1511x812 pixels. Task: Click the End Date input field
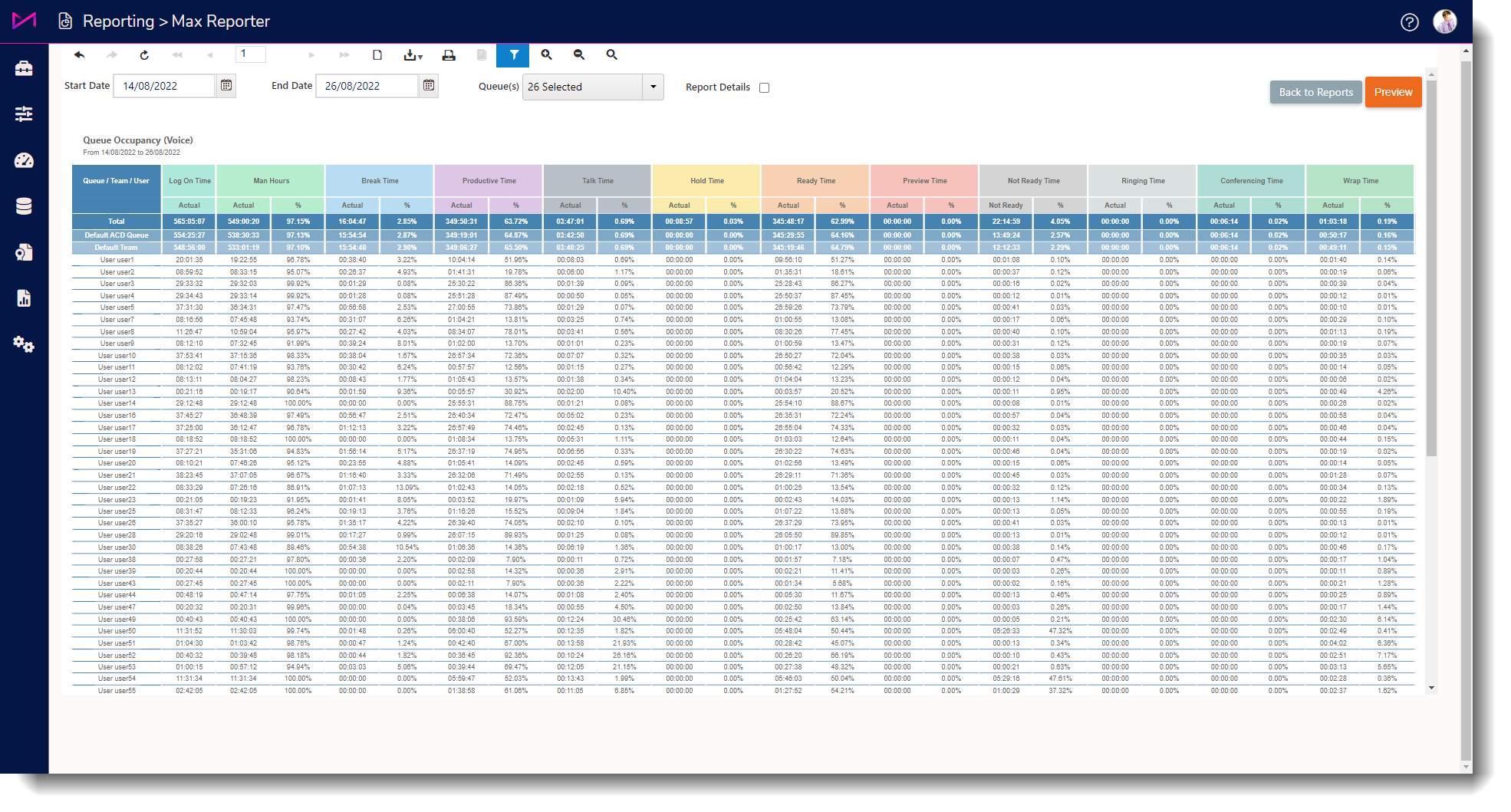click(367, 86)
